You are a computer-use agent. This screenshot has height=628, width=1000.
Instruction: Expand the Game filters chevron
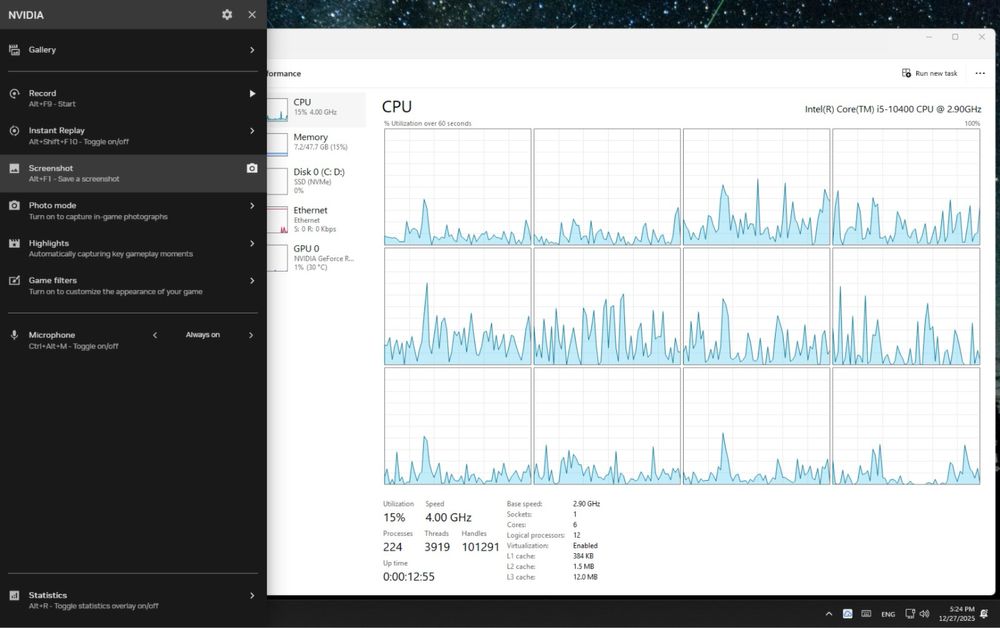[x=252, y=281]
